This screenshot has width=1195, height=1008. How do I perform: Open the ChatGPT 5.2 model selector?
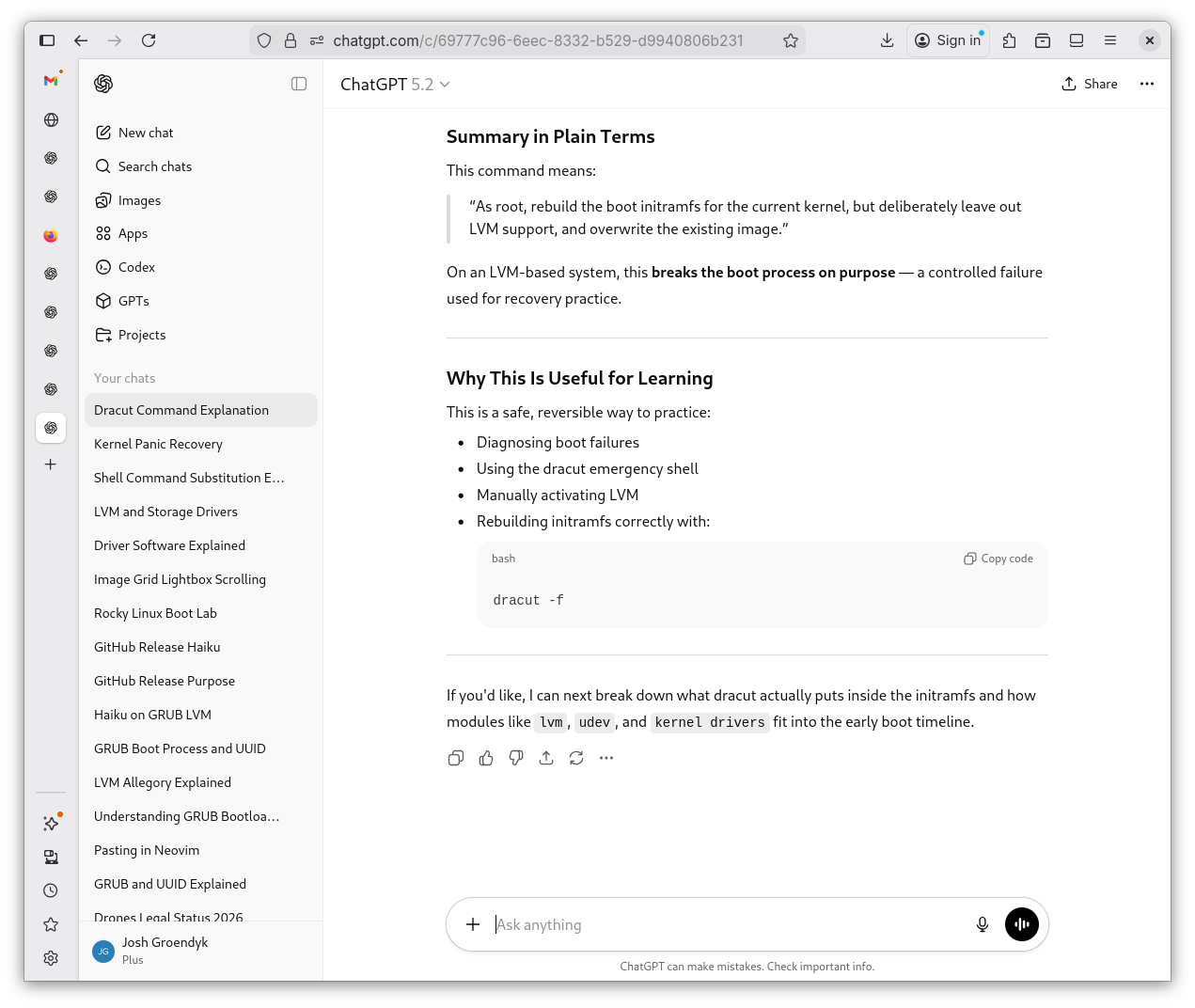point(395,84)
